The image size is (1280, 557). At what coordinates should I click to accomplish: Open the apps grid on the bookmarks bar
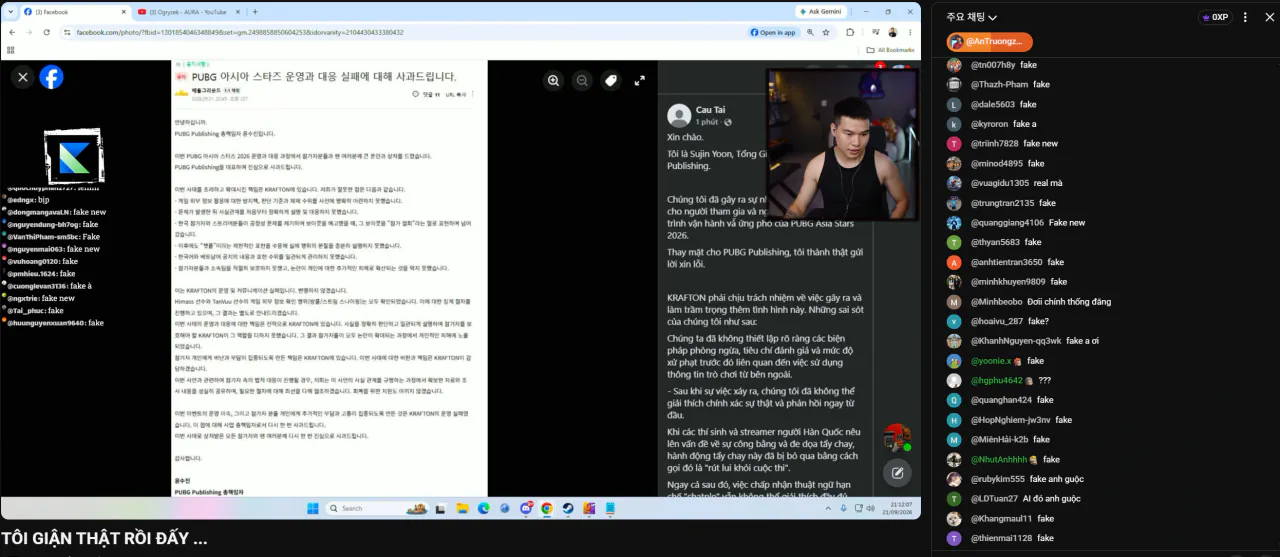[10, 49]
